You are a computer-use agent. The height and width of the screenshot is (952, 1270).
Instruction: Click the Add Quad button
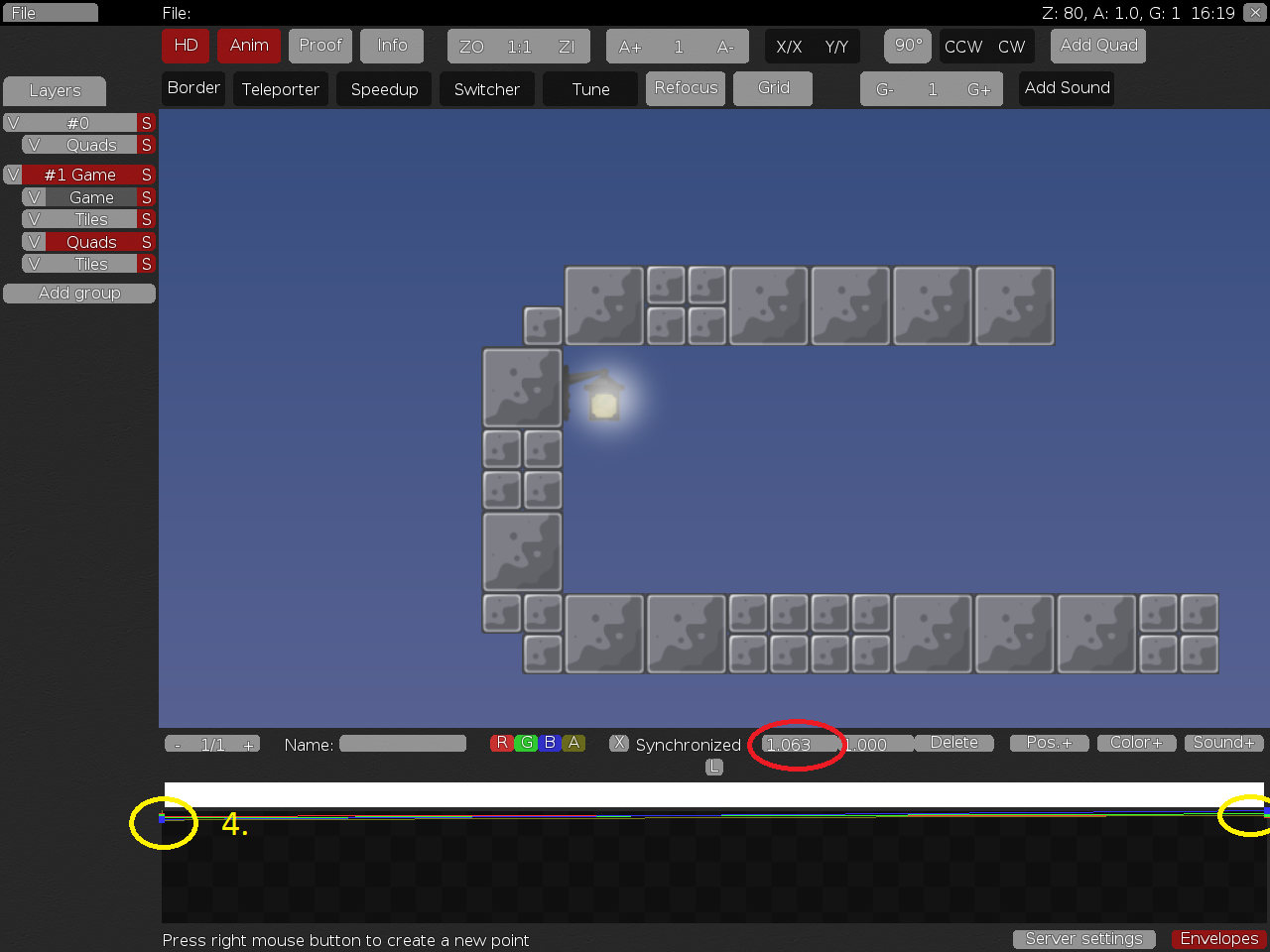(1098, 46)
